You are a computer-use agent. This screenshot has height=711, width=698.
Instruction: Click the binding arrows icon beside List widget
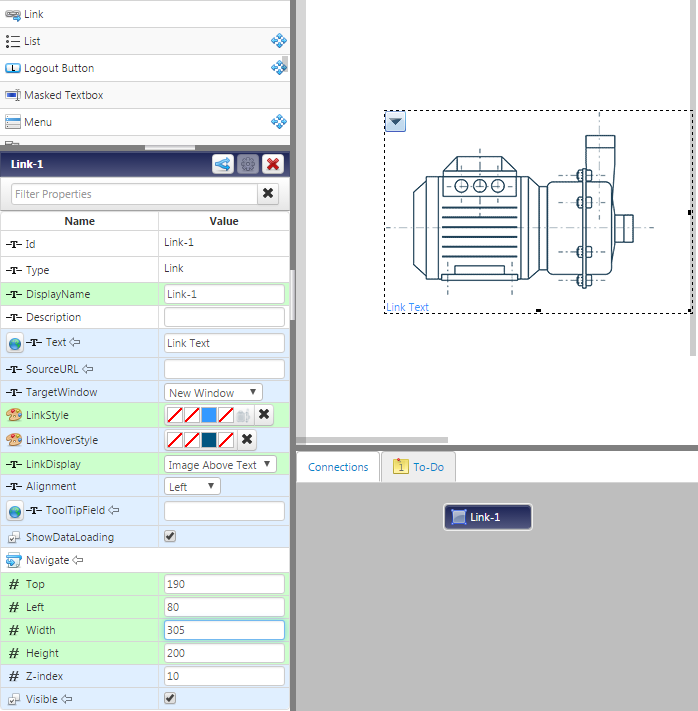(x=278, y=41)
